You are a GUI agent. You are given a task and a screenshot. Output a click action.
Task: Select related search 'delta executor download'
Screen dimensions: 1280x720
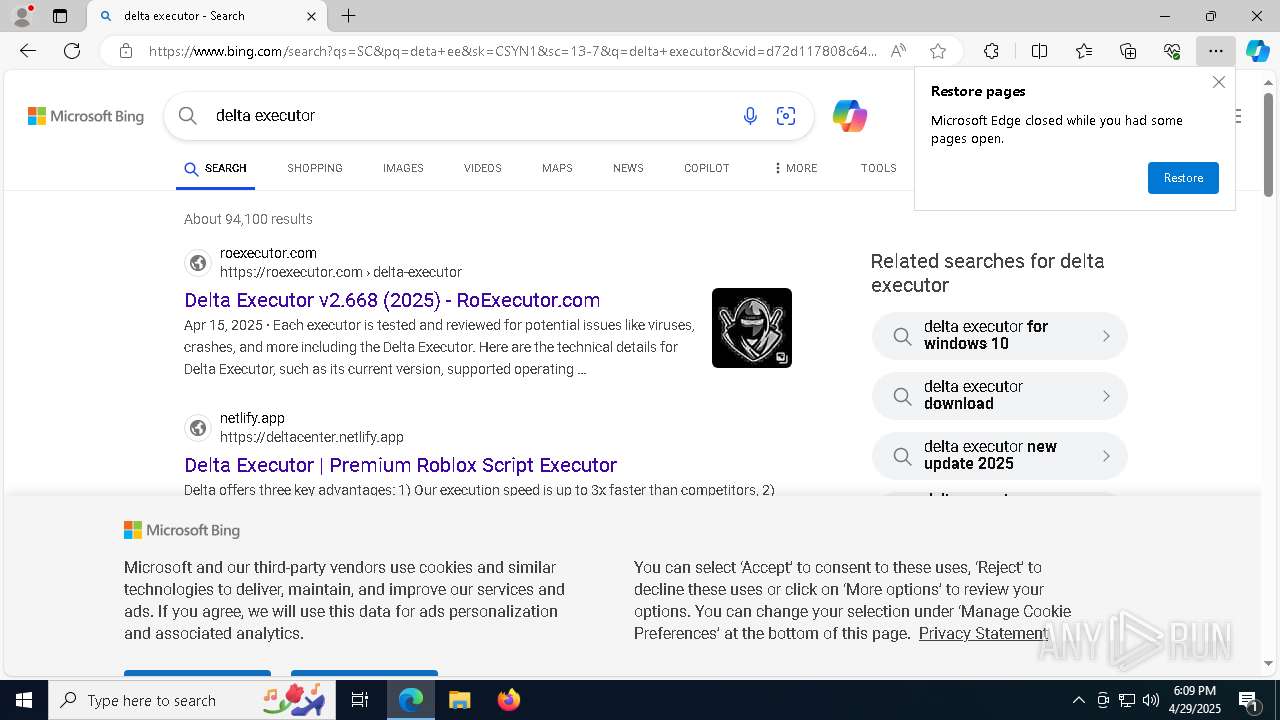pyautogui.click(x=1000, y=396)
